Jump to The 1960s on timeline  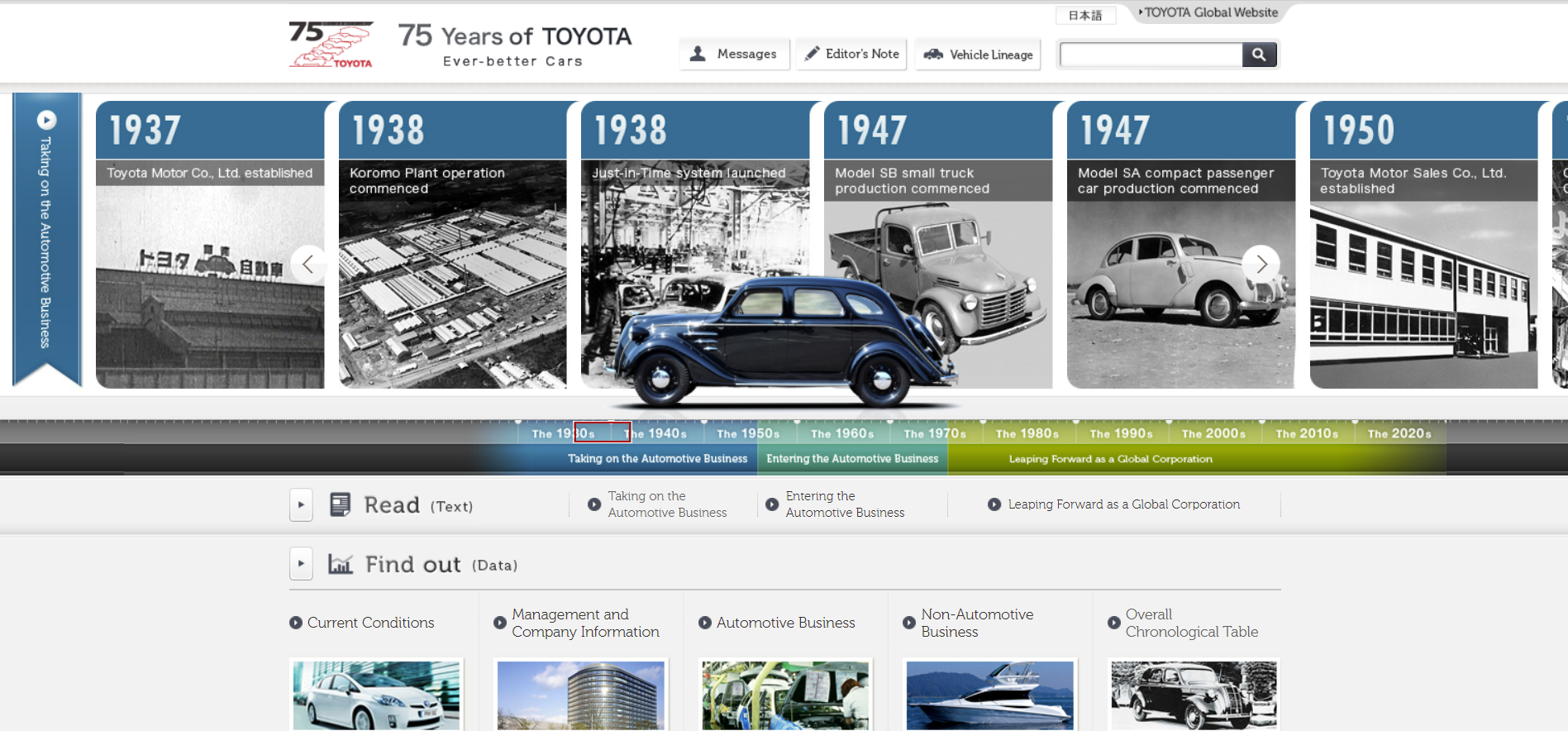(x=841, y=433)
